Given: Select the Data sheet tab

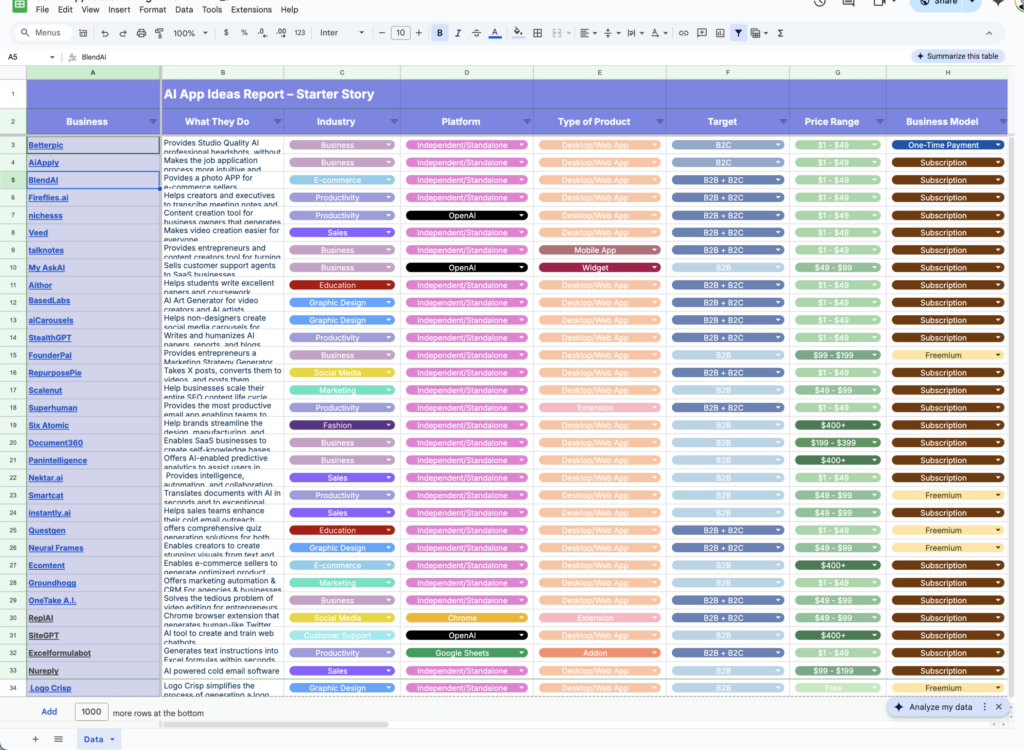Looking at the screenshot, I should point(98,739).
